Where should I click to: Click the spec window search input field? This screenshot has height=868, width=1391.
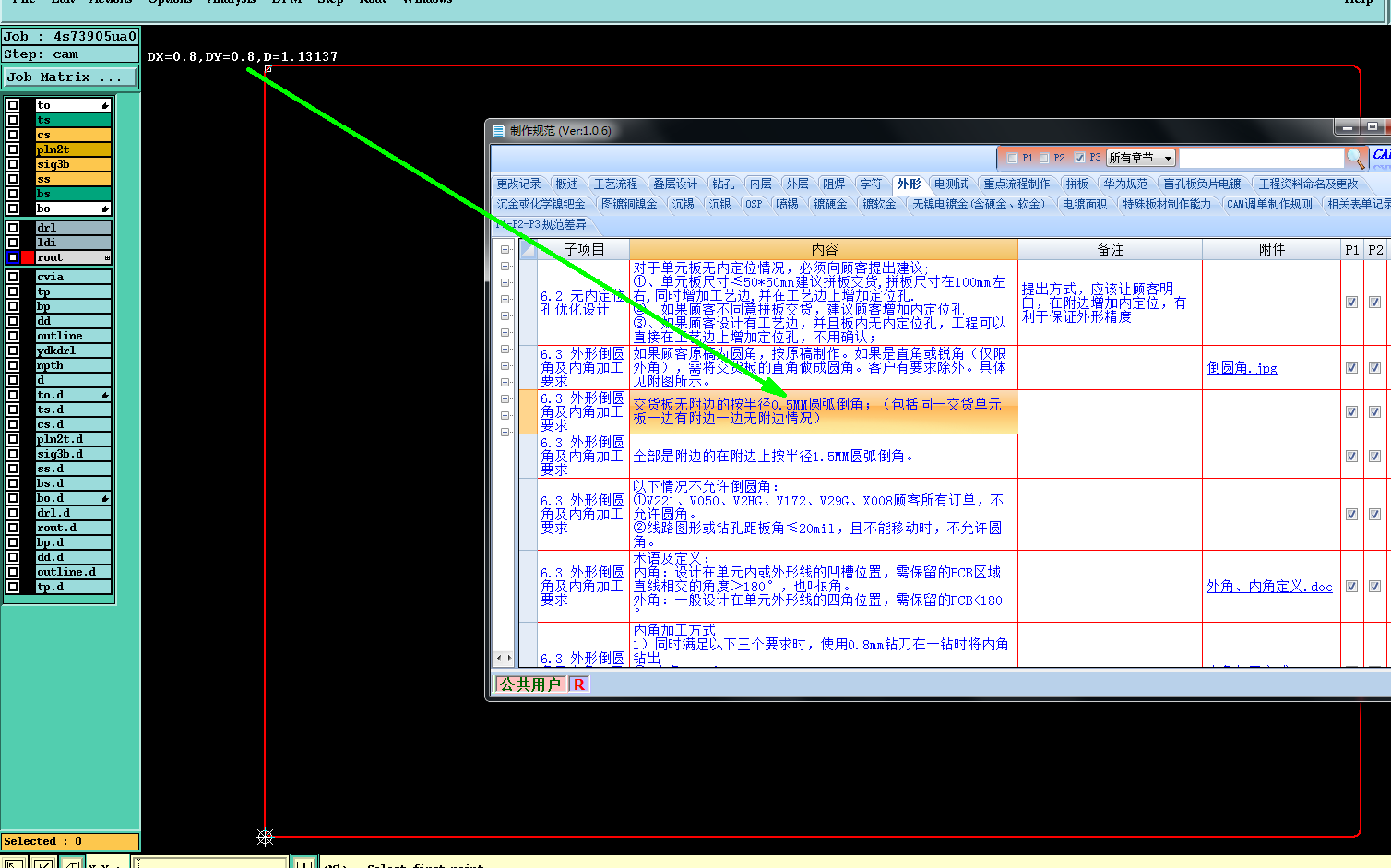(1261, 158)
